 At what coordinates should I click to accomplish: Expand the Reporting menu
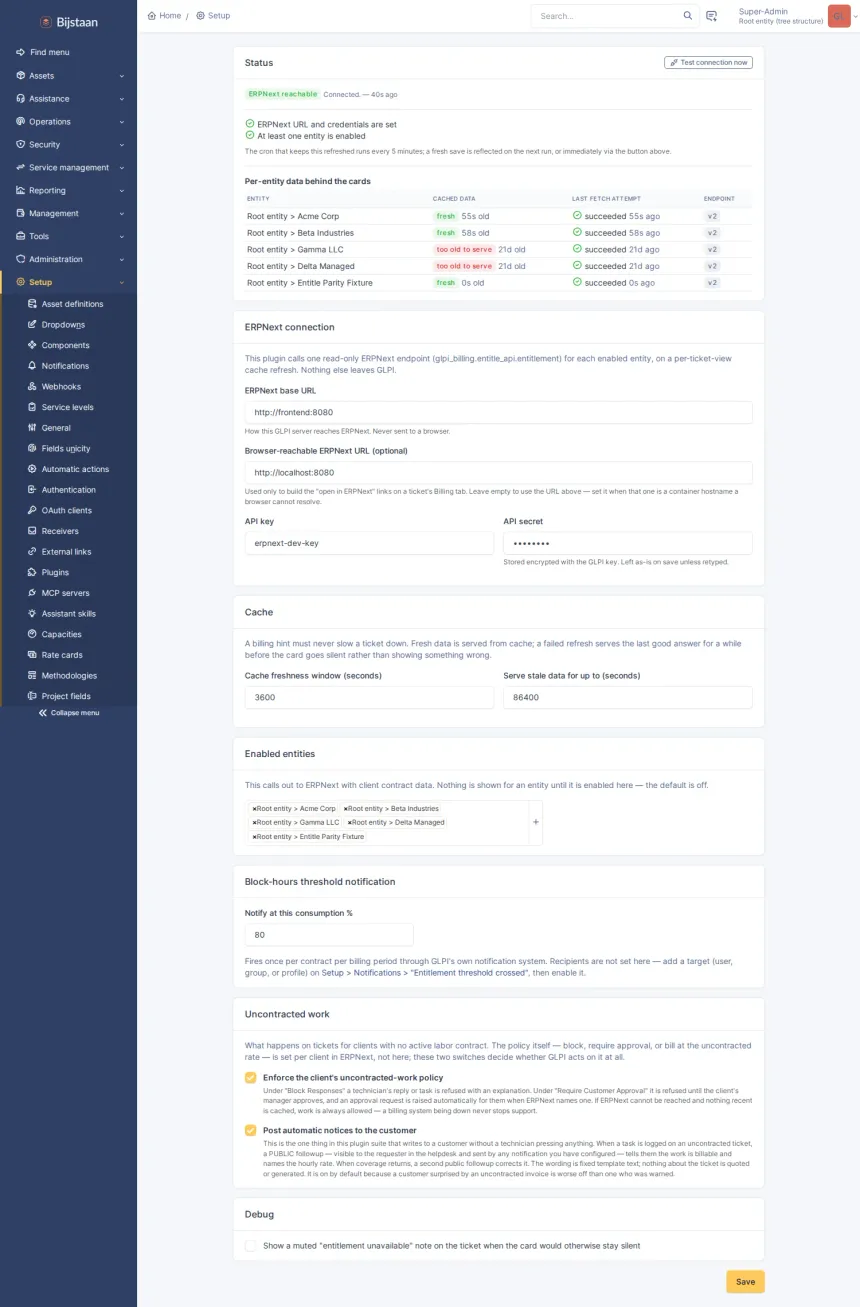point(68,190)
